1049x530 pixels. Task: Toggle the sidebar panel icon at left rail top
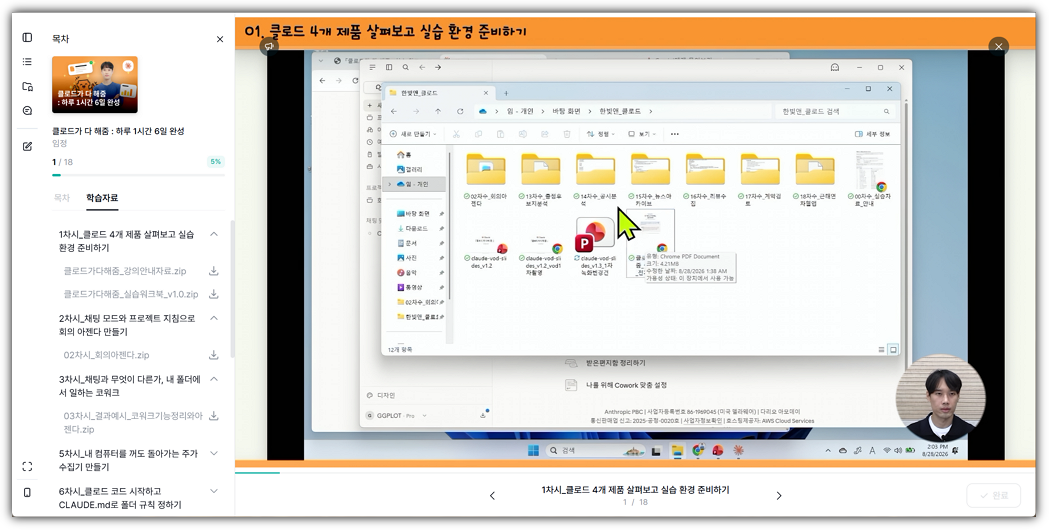coord(27,37)
